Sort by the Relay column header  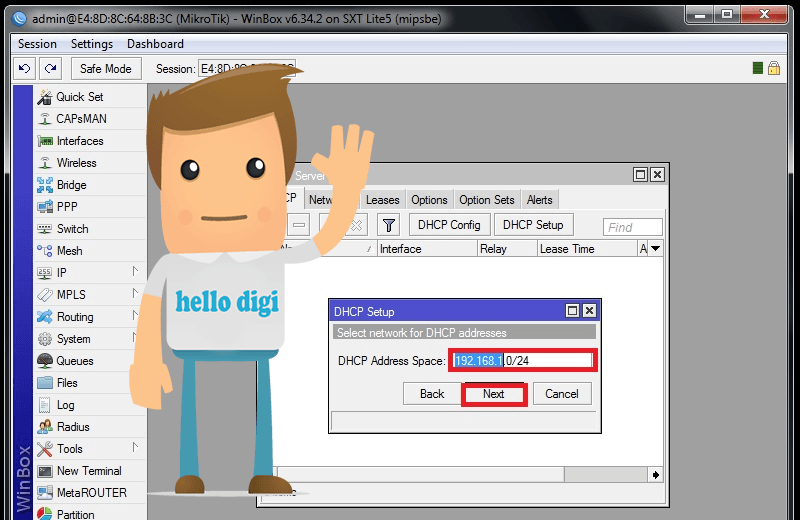pos(507,249)
